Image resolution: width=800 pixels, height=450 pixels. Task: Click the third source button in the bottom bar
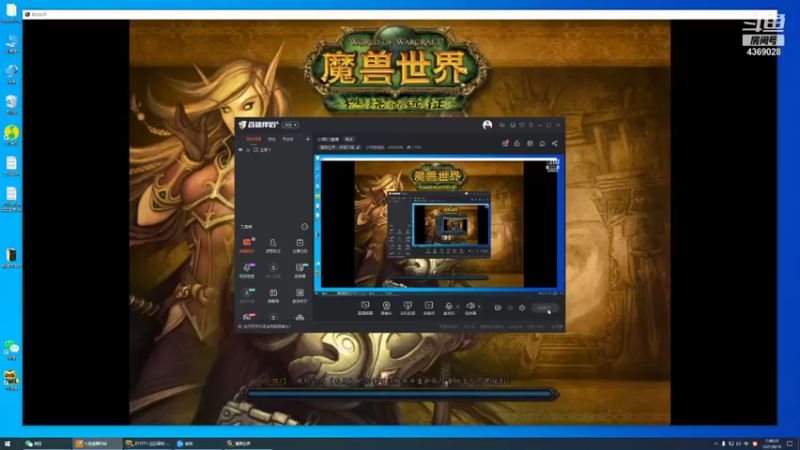(407, 308)
